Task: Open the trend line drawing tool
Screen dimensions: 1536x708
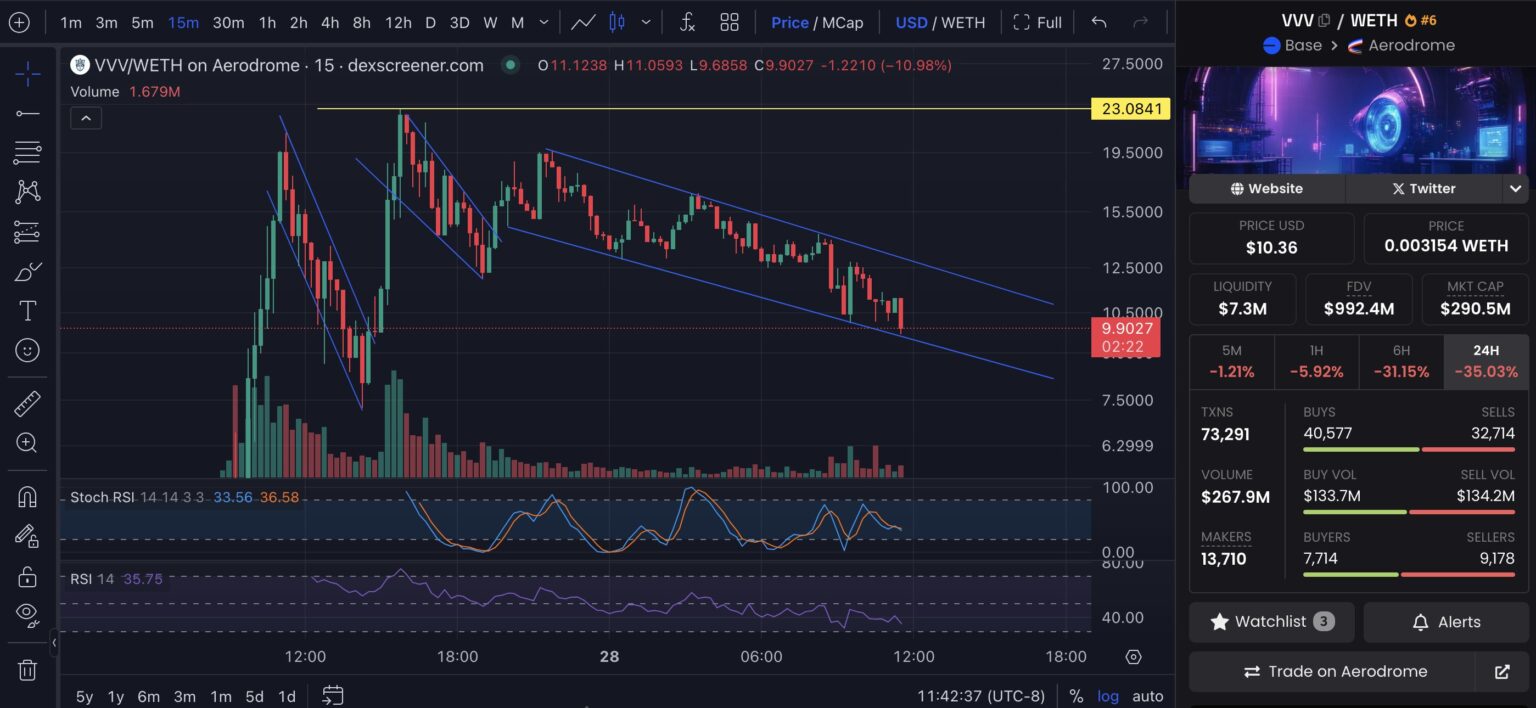Action: 27,112
